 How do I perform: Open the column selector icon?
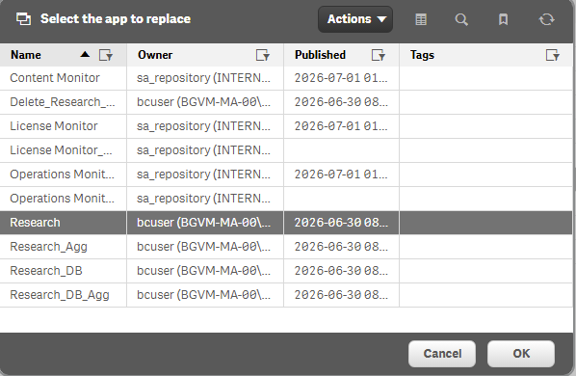click(421, 19)
